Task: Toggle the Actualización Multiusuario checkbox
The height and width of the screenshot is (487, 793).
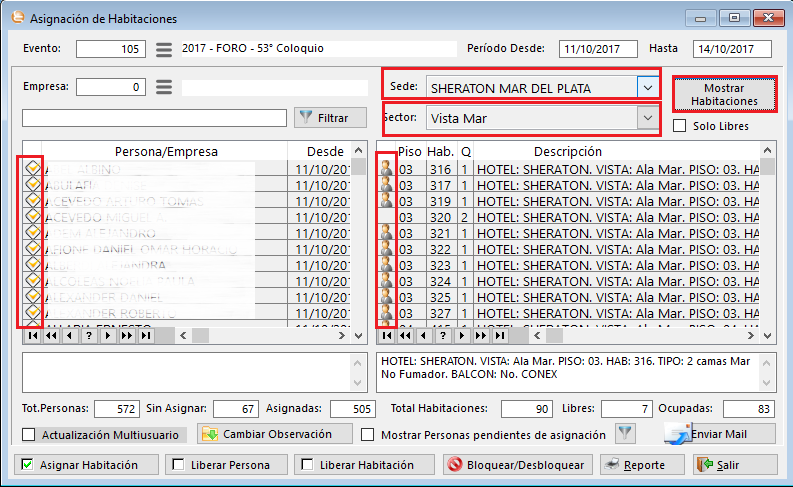Action: pos(29,435)
